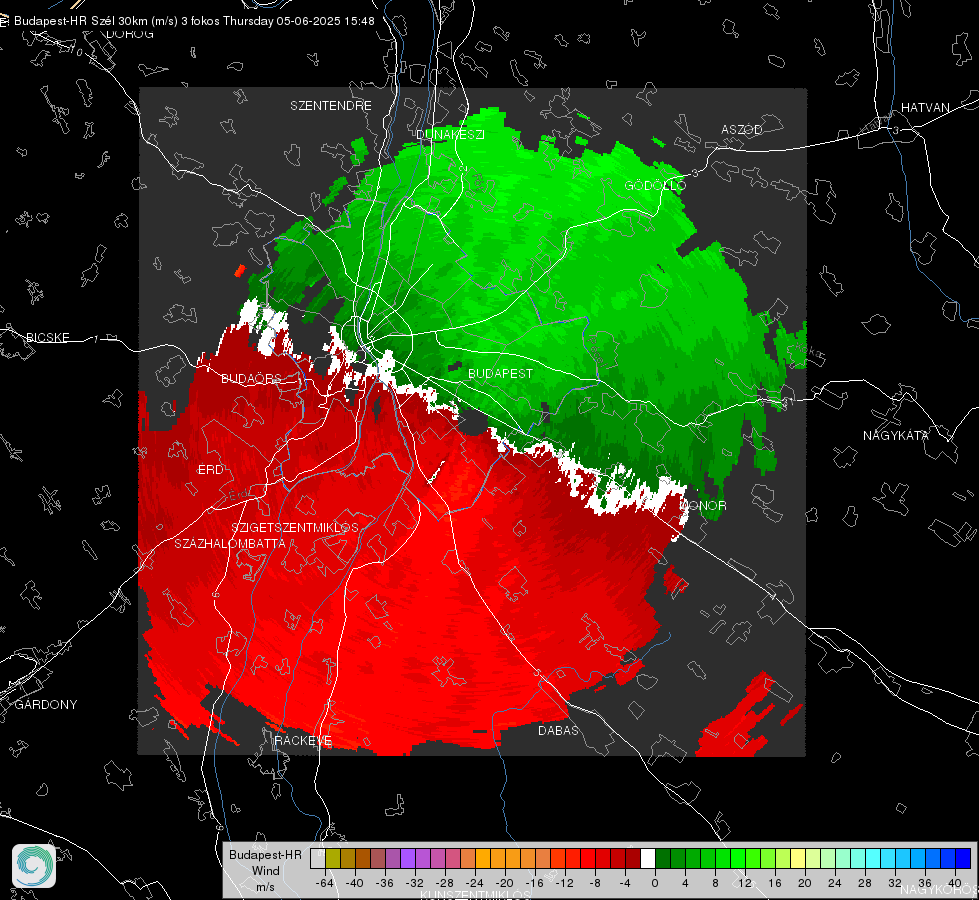Click the -32 legend value

pyautogui.click(x=415, y=883)
